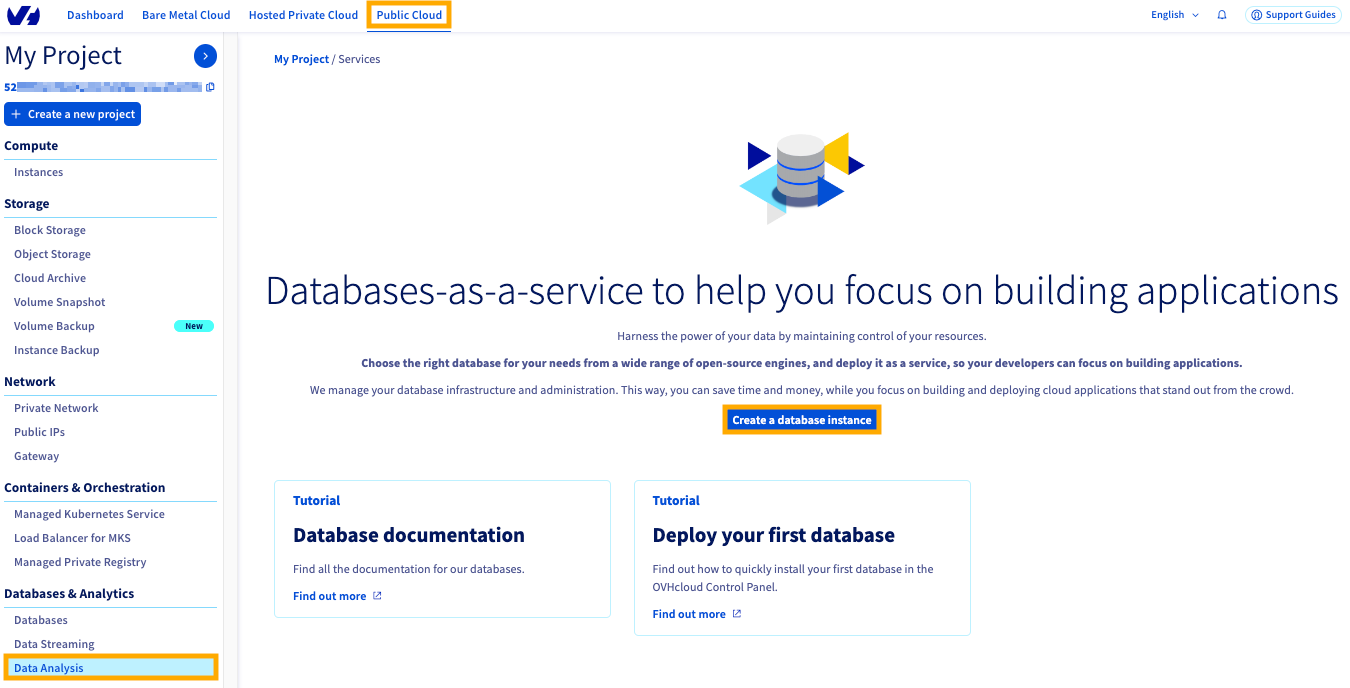Viewport: 1350px width, 688px height.
Task: Switch to the Public Cloud tab
Action: point(408,15)
